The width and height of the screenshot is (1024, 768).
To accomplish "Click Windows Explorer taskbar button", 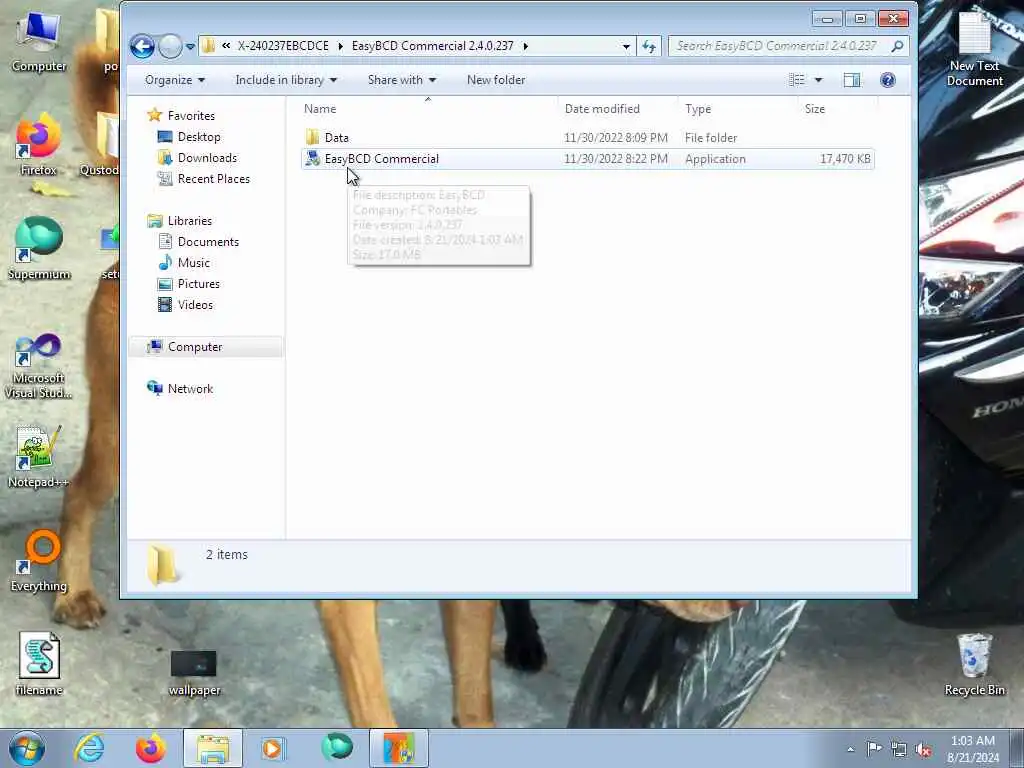I will tap(213, 748).
